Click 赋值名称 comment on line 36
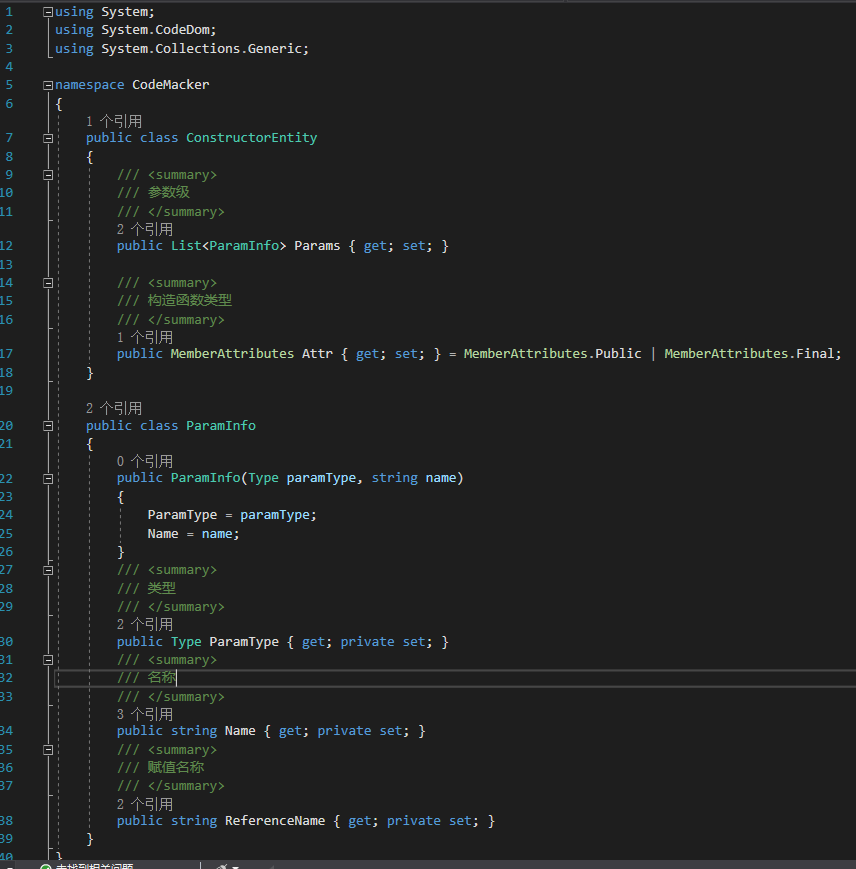Screen dimensions: 856x869 tap(176, 768)
